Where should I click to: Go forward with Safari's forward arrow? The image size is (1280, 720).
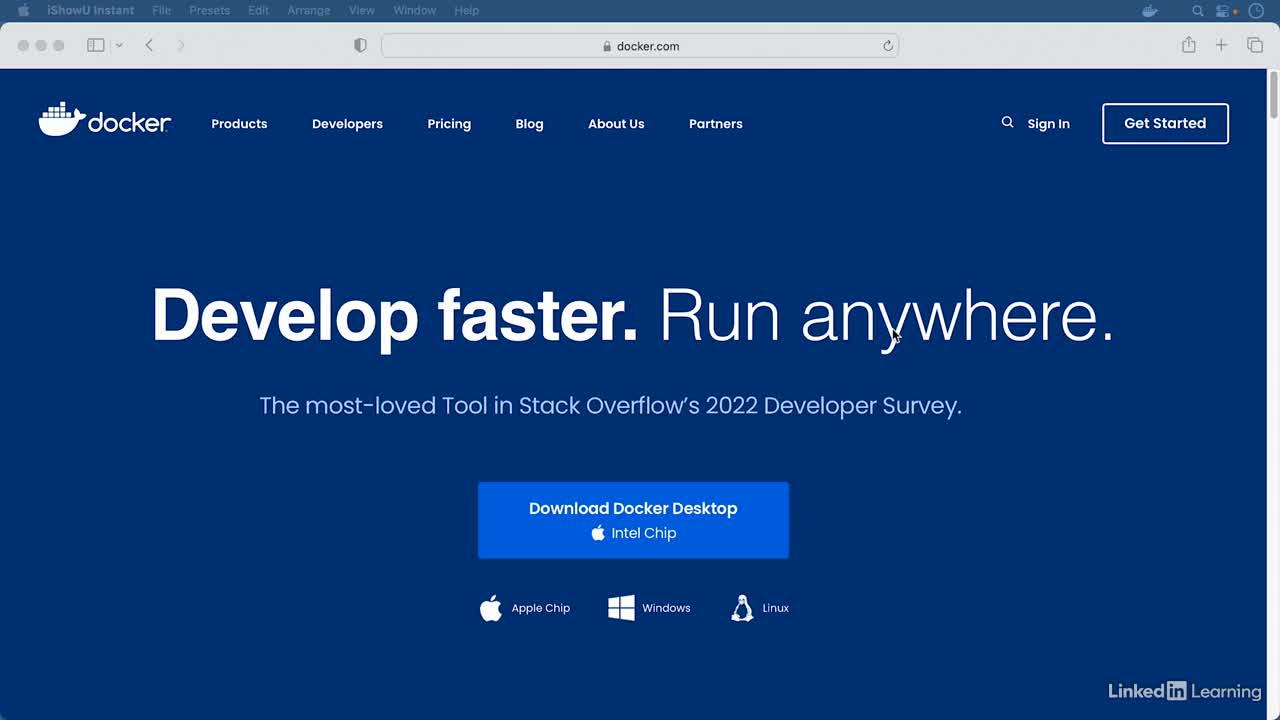tap(181, 45)
